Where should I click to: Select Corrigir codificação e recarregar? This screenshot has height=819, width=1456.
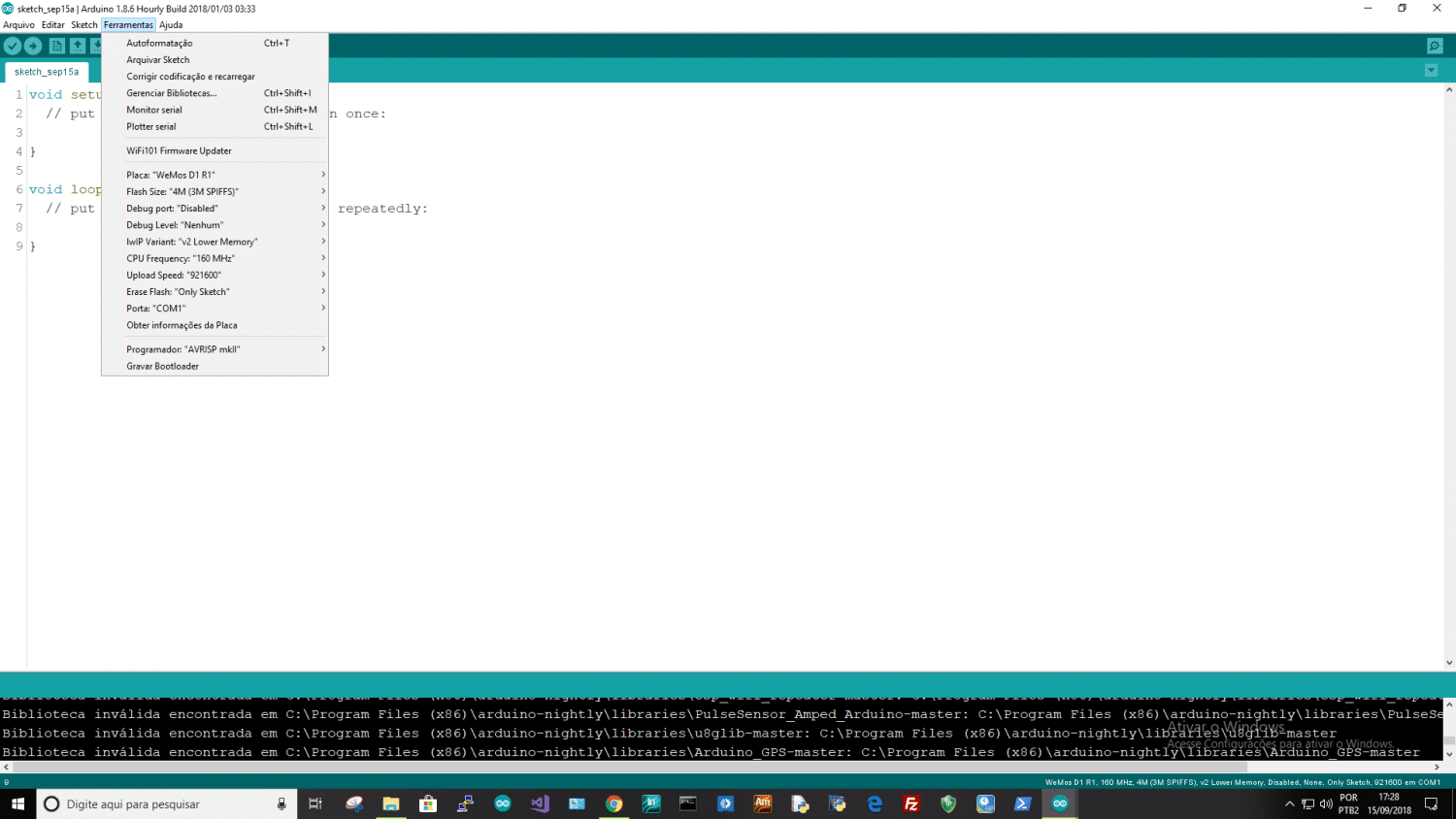point(215,77)
